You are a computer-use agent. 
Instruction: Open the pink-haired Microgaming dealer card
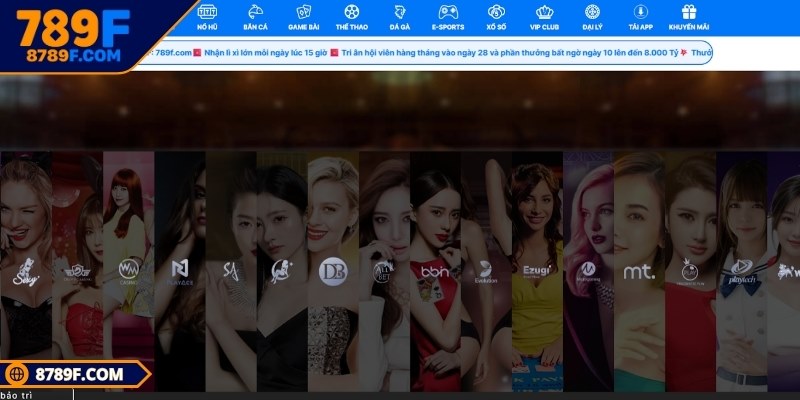point(588,271)
